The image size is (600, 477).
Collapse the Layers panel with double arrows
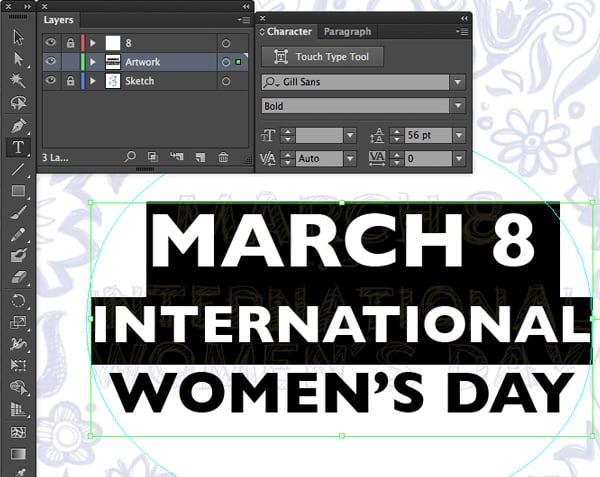tap(246, 6)
